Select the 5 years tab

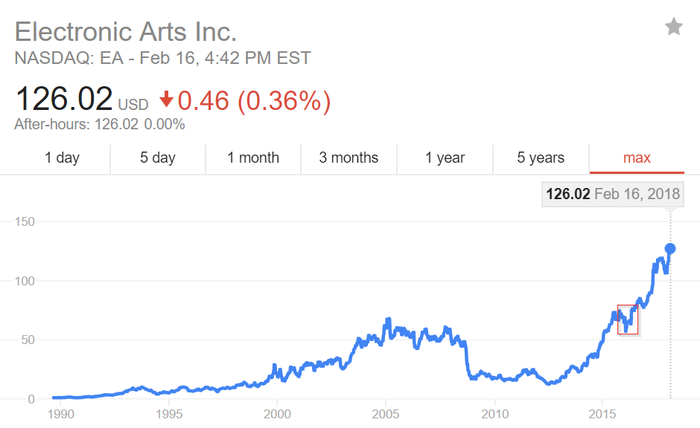click(541, 158)
